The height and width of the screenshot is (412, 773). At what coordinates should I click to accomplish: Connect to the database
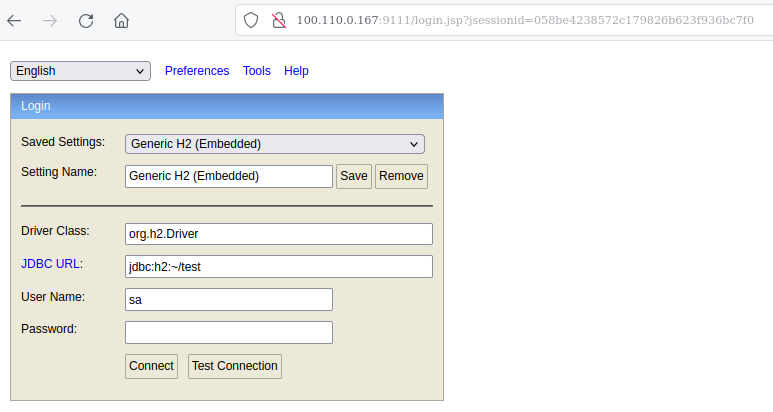(151, 366)
